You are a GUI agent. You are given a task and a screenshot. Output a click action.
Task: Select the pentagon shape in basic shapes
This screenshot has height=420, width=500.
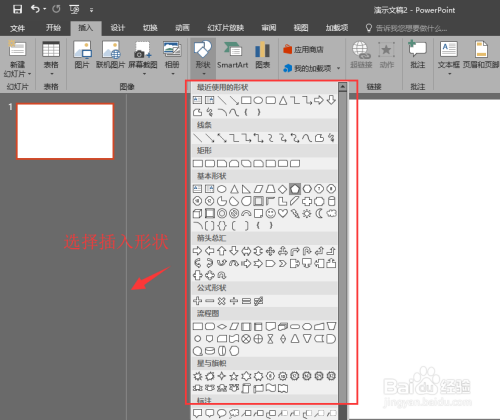pos(295,189)
